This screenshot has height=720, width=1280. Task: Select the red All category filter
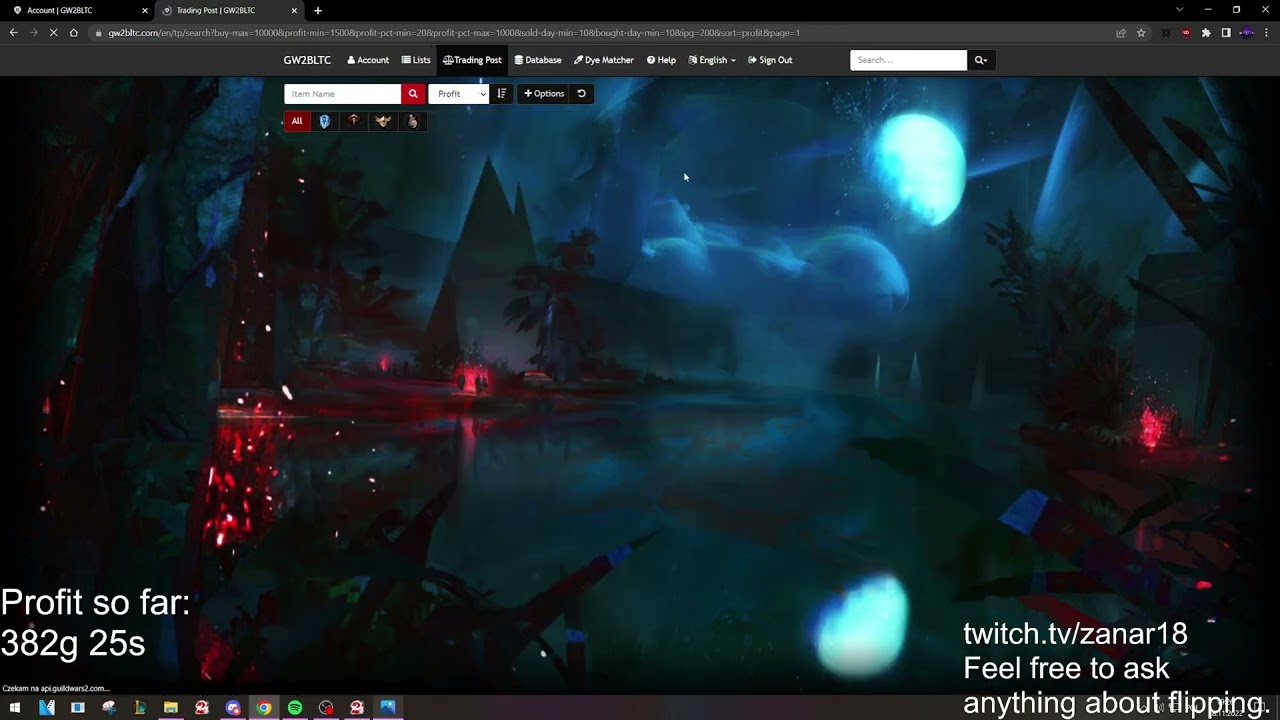pos(297,121)
